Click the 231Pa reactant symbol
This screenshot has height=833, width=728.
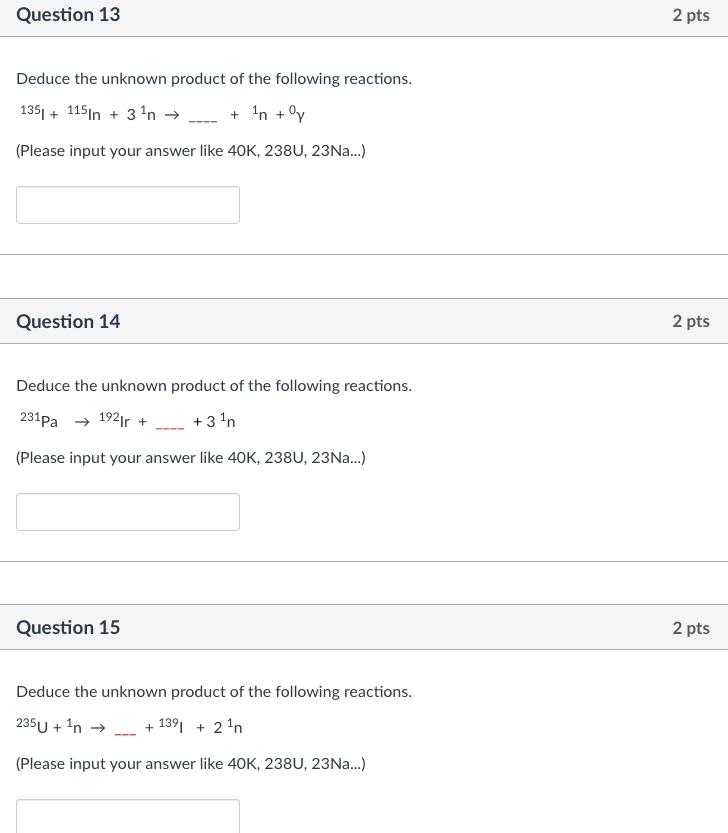[41, 421]
